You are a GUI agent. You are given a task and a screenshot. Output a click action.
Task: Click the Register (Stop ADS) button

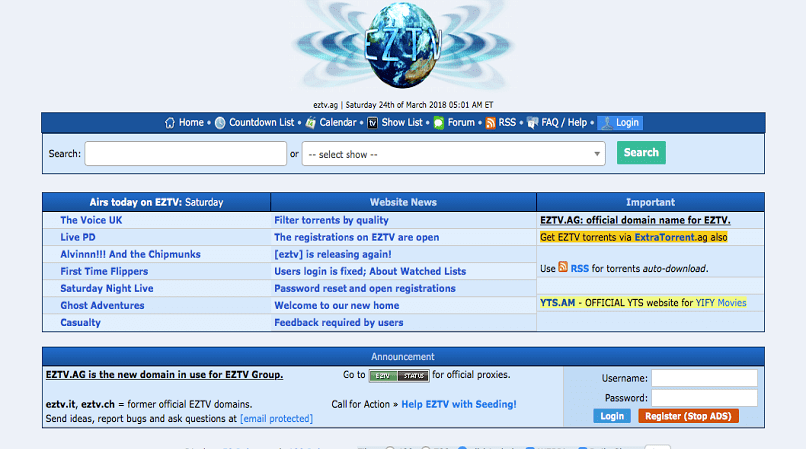pyautogui.click(x=688, y=416)
